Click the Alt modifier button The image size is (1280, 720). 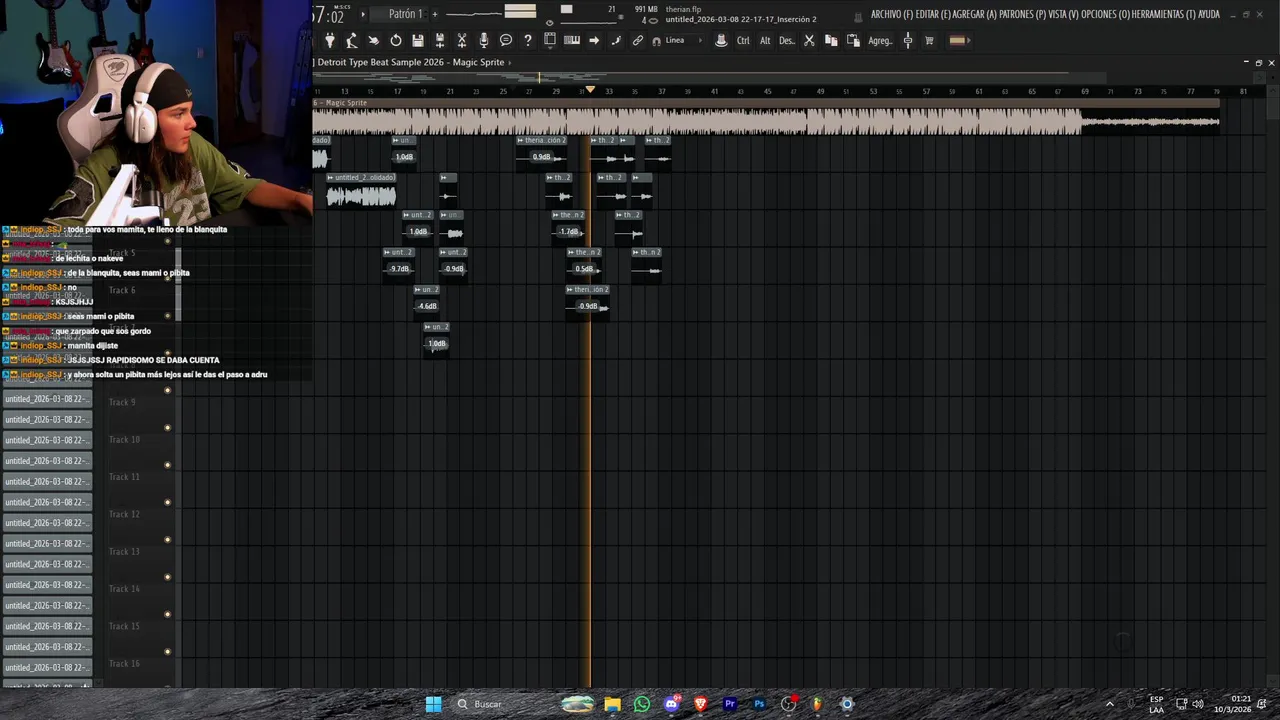coord(765,40)
